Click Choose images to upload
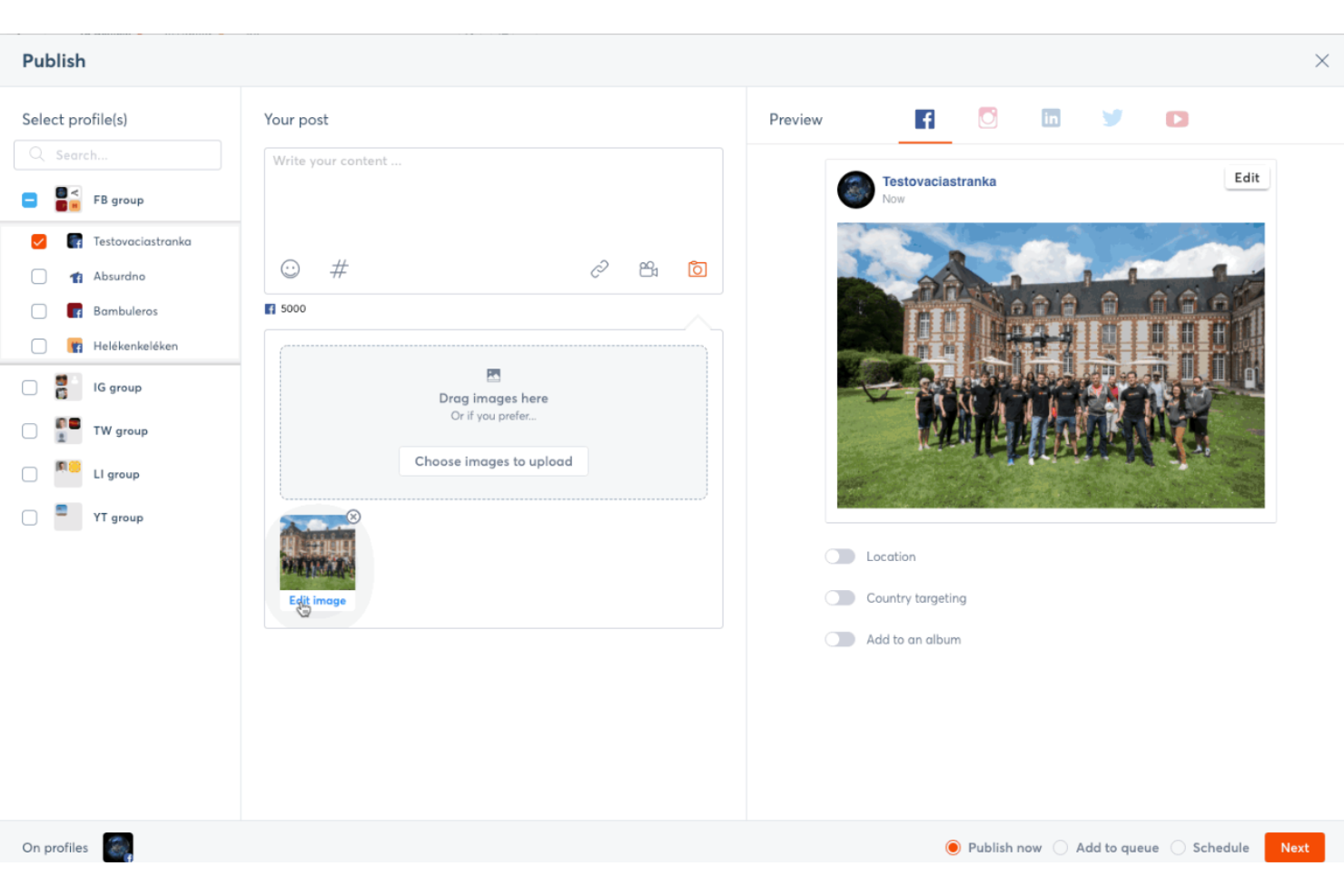Image resolution: width=1344 pixels, height=896 pixels. [x=493, y=461]
